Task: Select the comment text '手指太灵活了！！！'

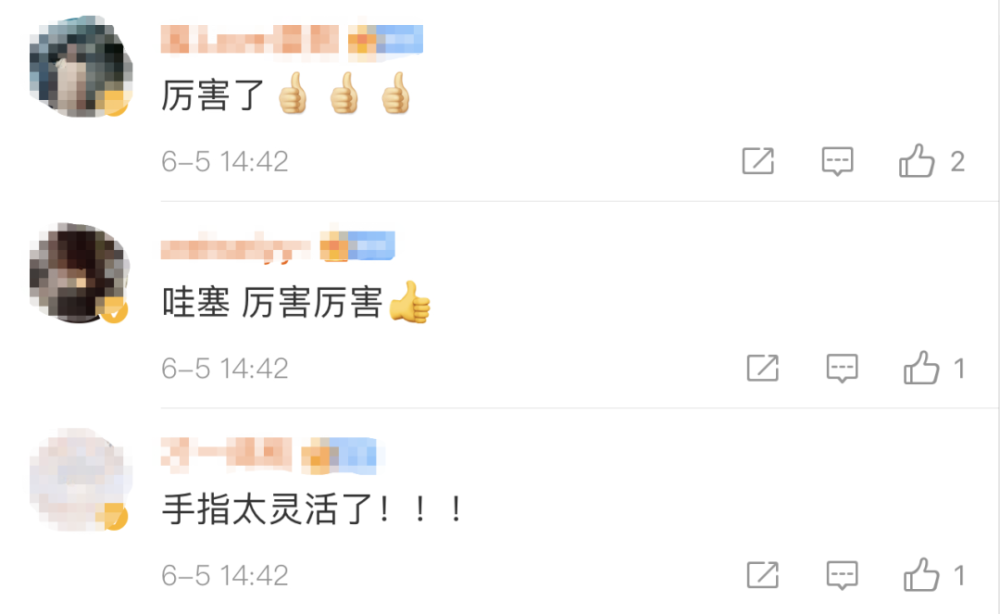Action: click(313, 509)
